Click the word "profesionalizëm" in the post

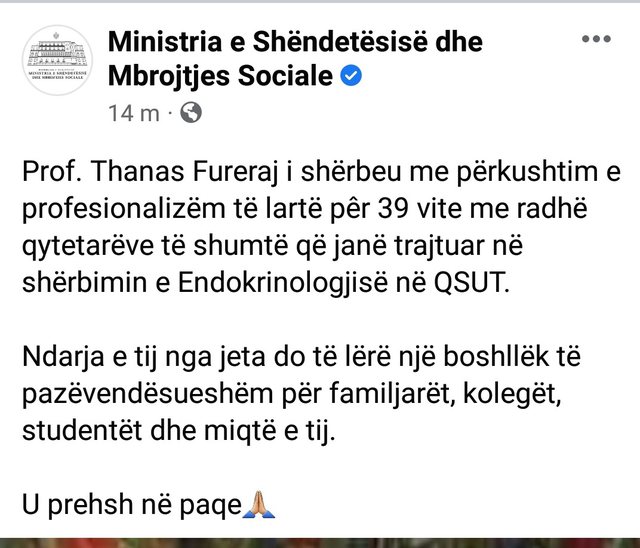coord(124,209)
